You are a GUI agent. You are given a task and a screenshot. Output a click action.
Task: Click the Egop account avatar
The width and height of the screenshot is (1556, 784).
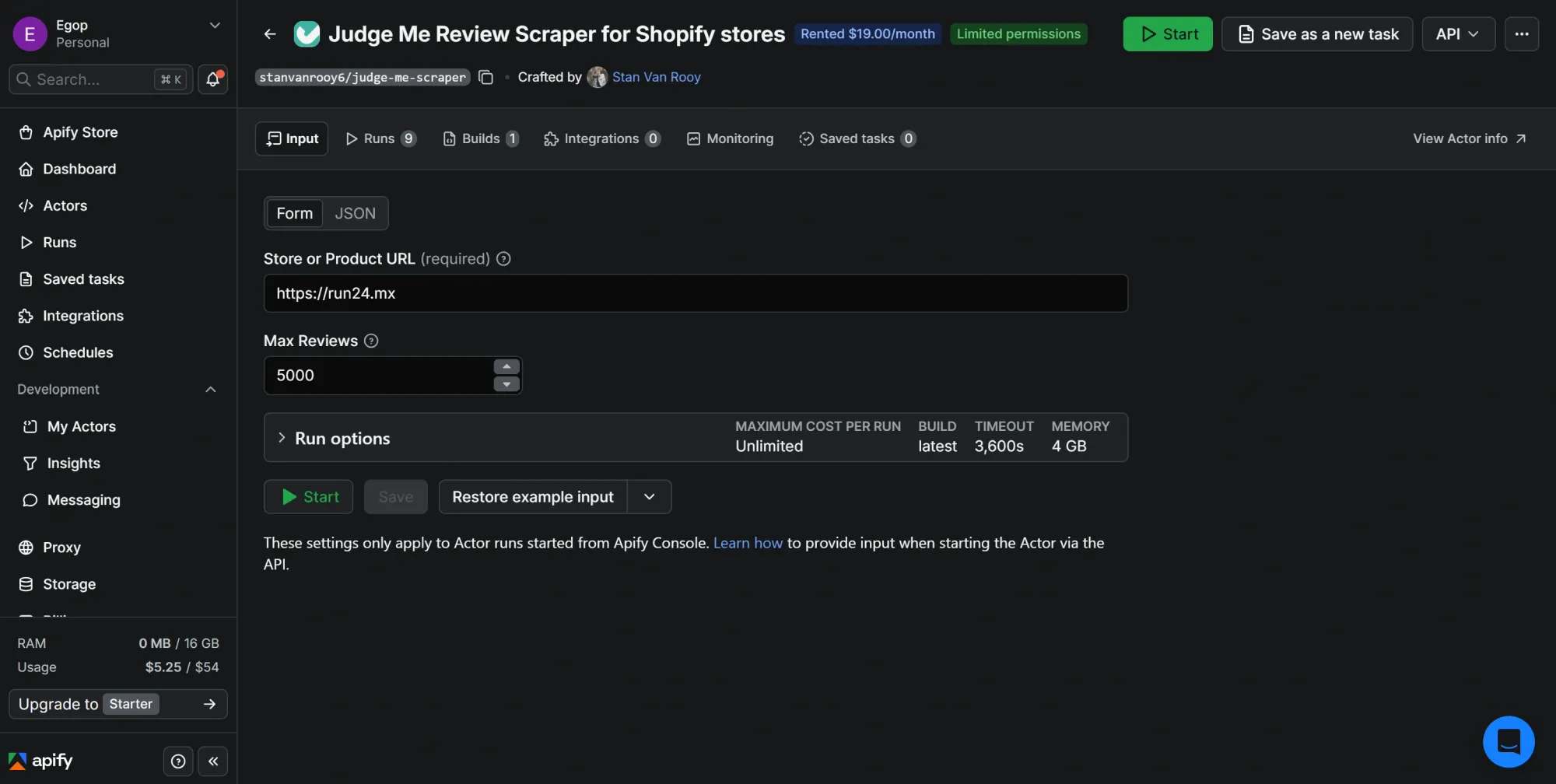[x=30, y=33]
